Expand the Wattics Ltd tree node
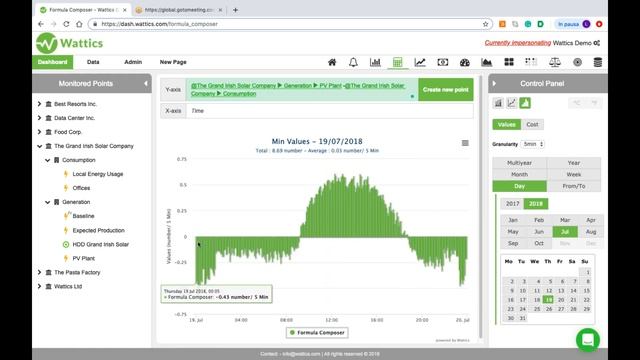 coord(40,287)
